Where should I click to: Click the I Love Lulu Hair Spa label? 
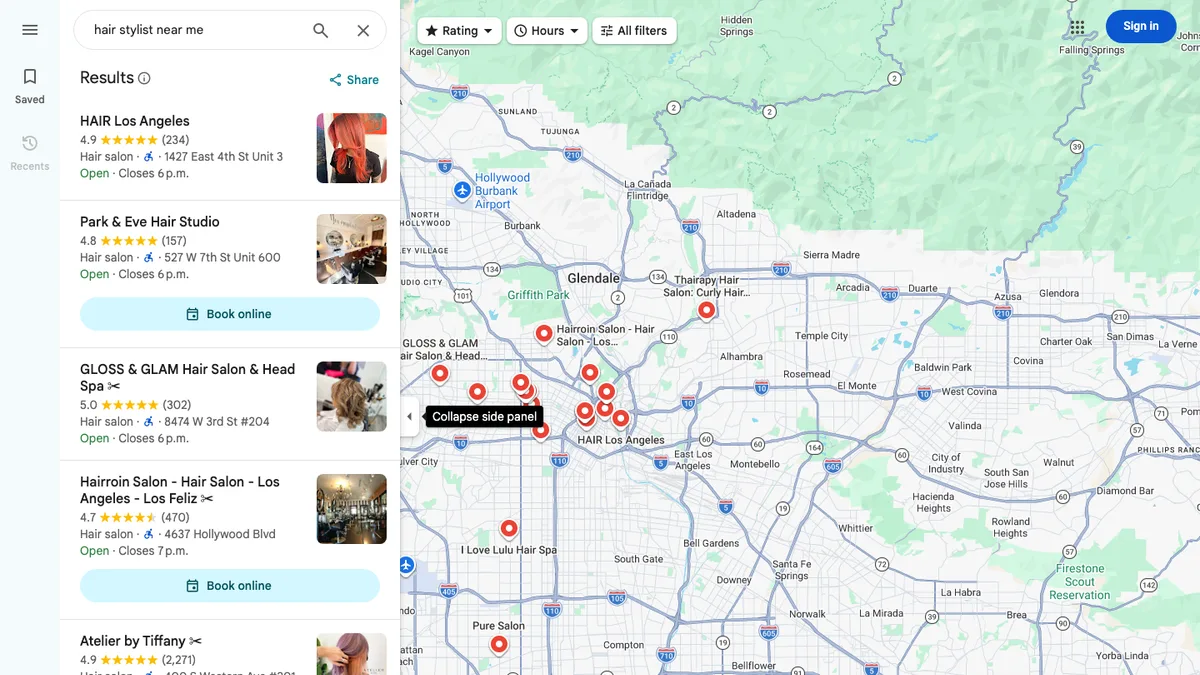coord(509,550)
